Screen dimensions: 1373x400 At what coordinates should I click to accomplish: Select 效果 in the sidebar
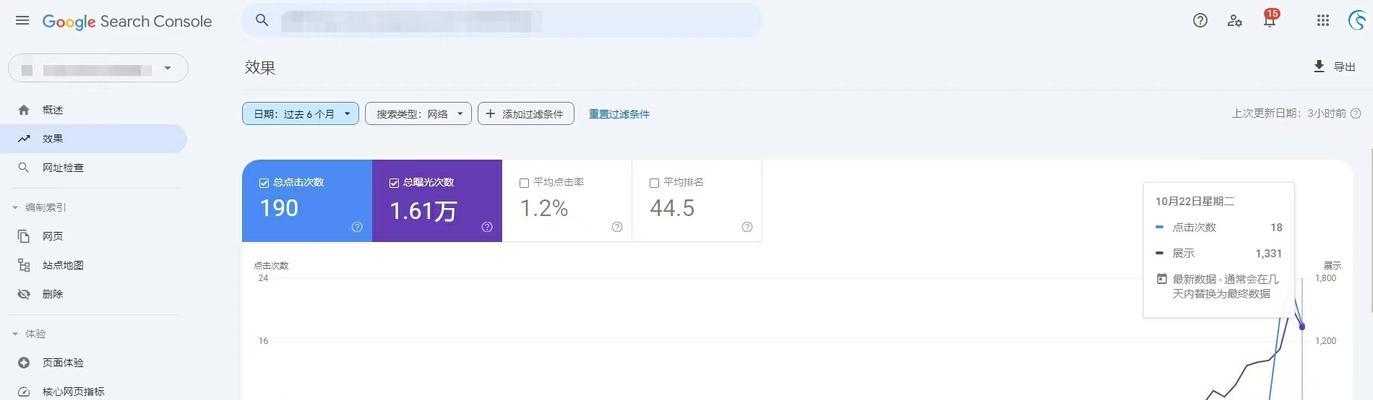[94, 139]
